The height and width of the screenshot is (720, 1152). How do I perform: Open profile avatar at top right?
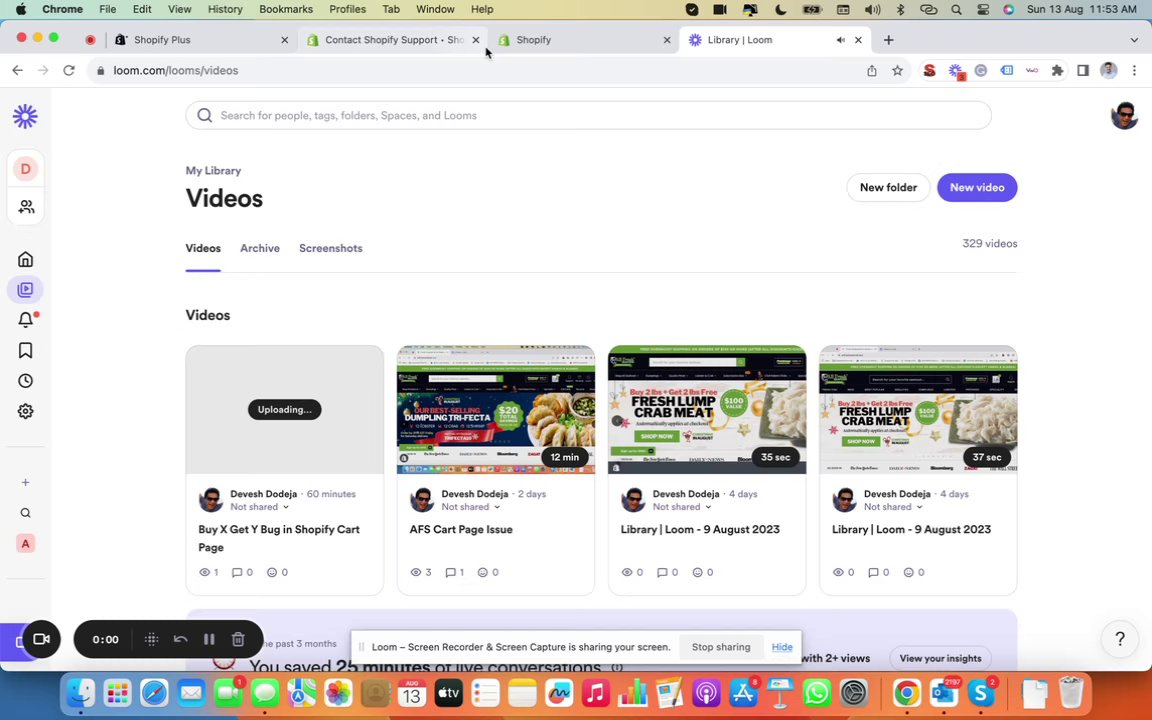(1124, 115)
